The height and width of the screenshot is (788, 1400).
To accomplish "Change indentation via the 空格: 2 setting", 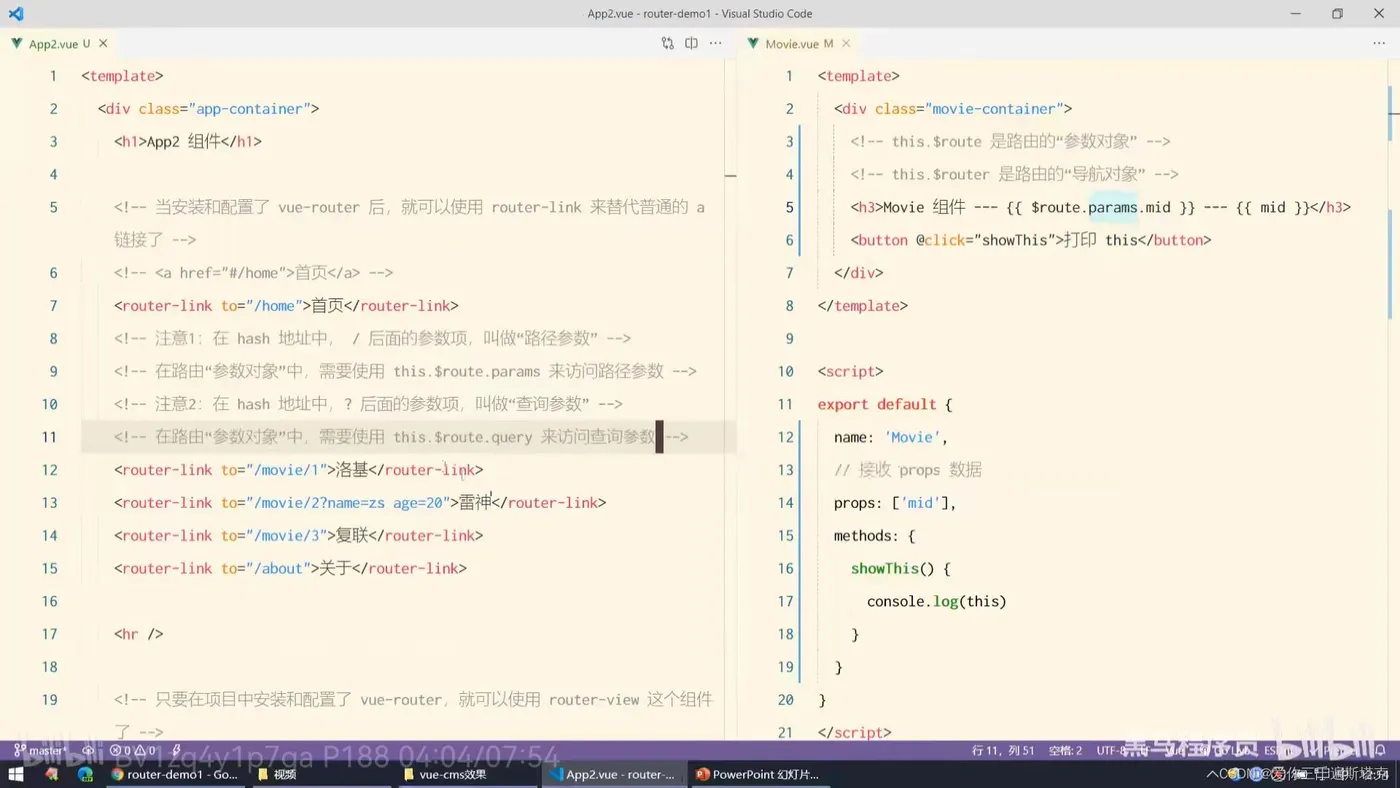I will (1066, 750).
